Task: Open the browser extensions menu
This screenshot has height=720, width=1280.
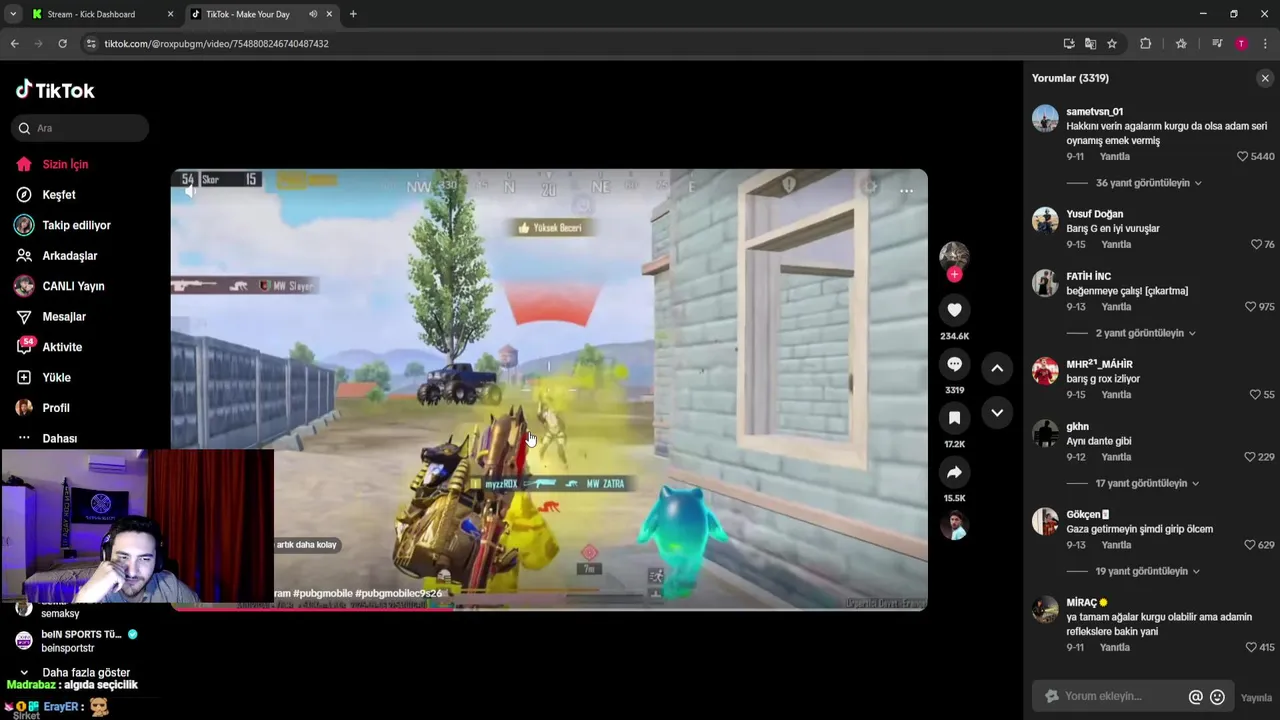Action: coord(1146,44)
